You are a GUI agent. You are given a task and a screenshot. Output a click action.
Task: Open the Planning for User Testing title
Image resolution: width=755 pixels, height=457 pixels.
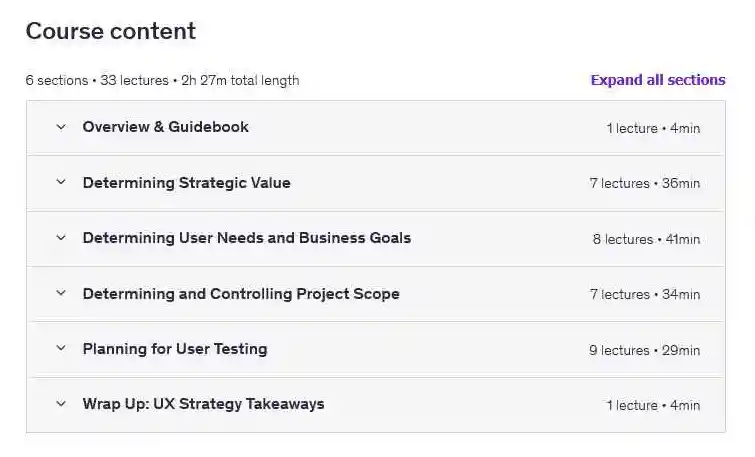click(x=174, y=349)
